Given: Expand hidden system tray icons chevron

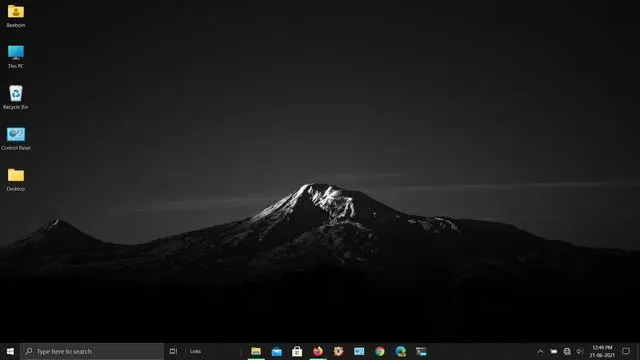Looking at the screenshot, I should tap(540, 351).
